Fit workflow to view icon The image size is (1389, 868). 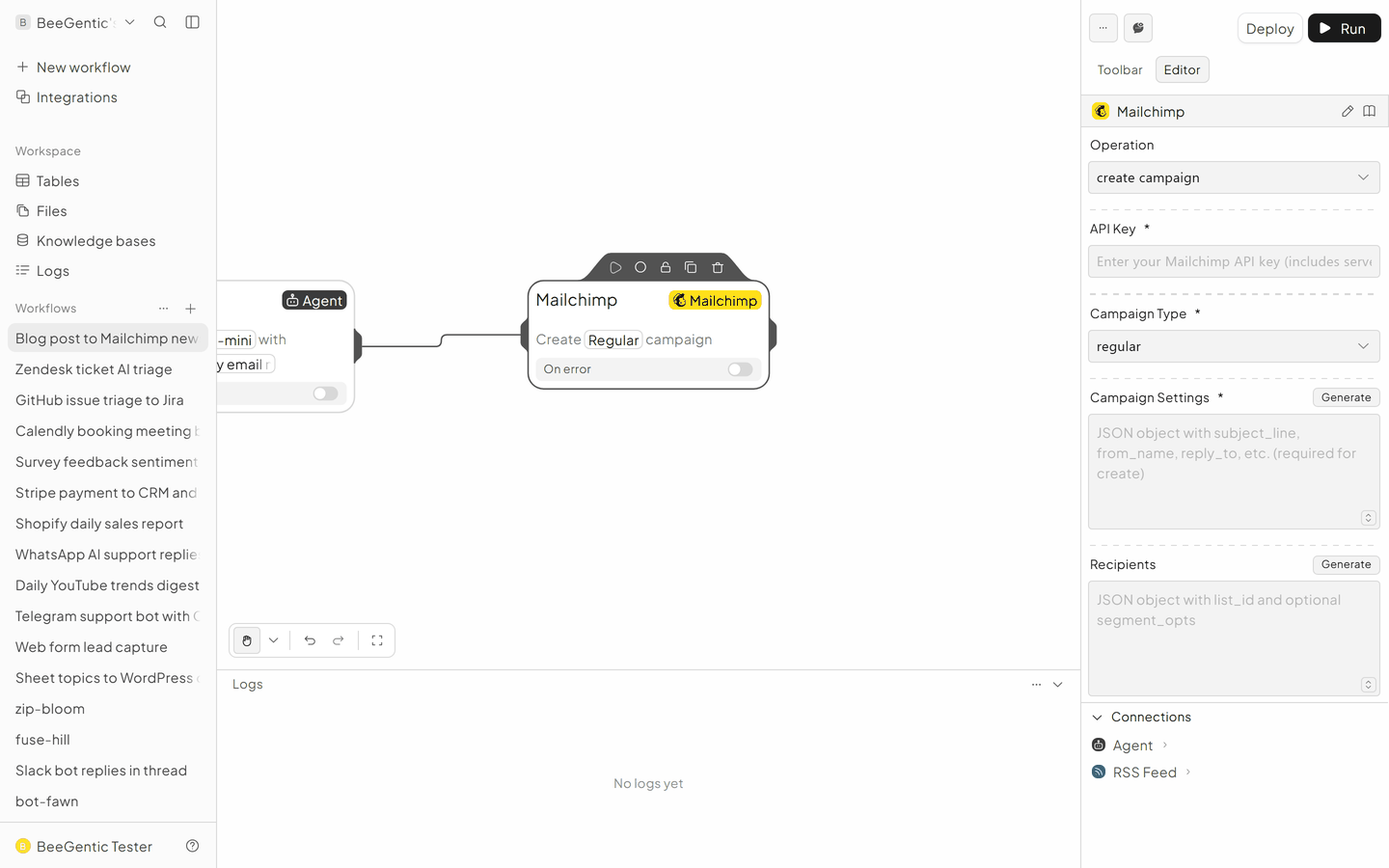(x=377, y=640)
